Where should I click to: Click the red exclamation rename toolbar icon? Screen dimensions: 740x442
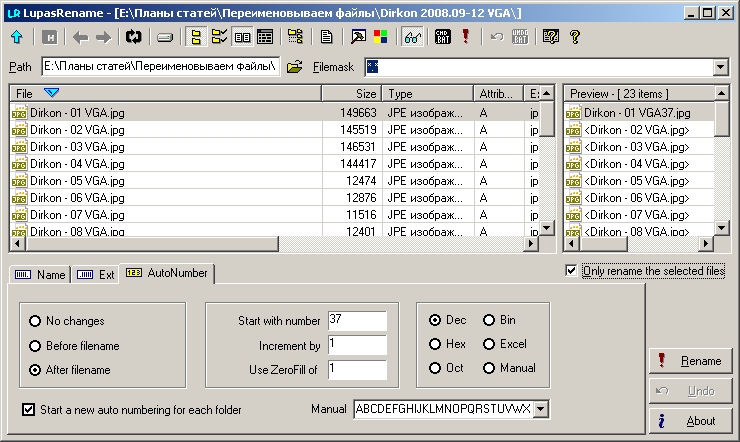(x=466, y=37)
